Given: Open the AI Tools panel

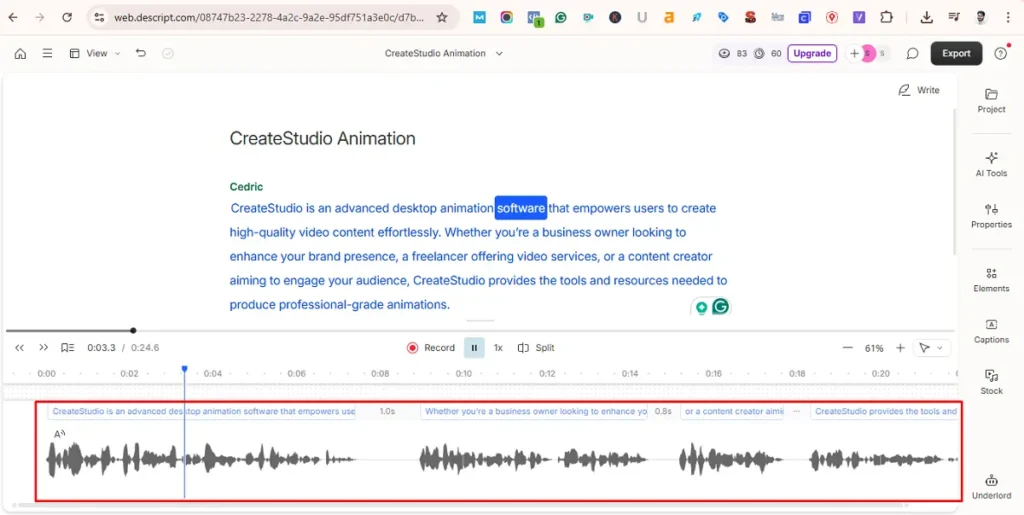Looking at the screenshot, I should [991, 164].
